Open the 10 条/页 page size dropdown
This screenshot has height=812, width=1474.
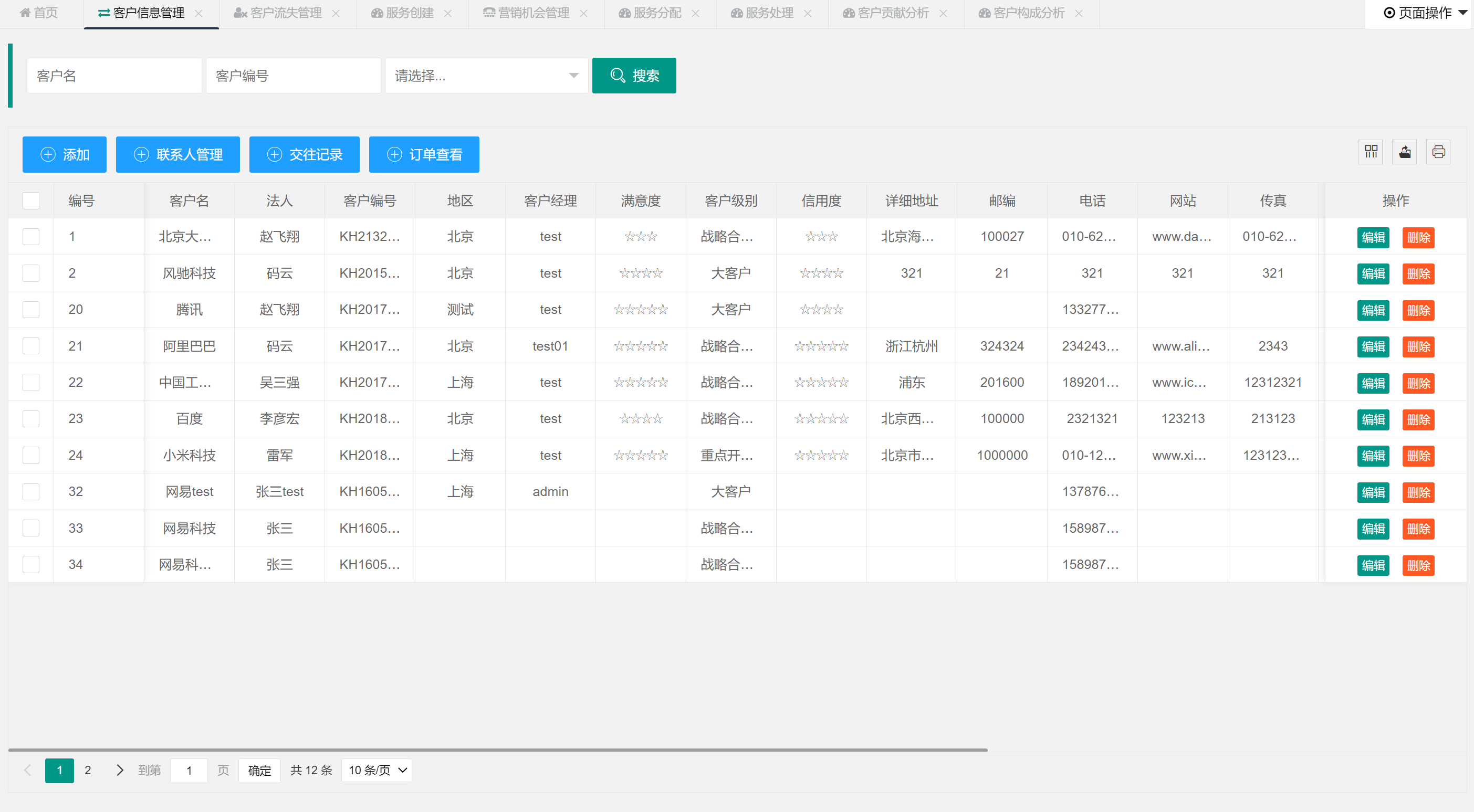pos(377,770)
